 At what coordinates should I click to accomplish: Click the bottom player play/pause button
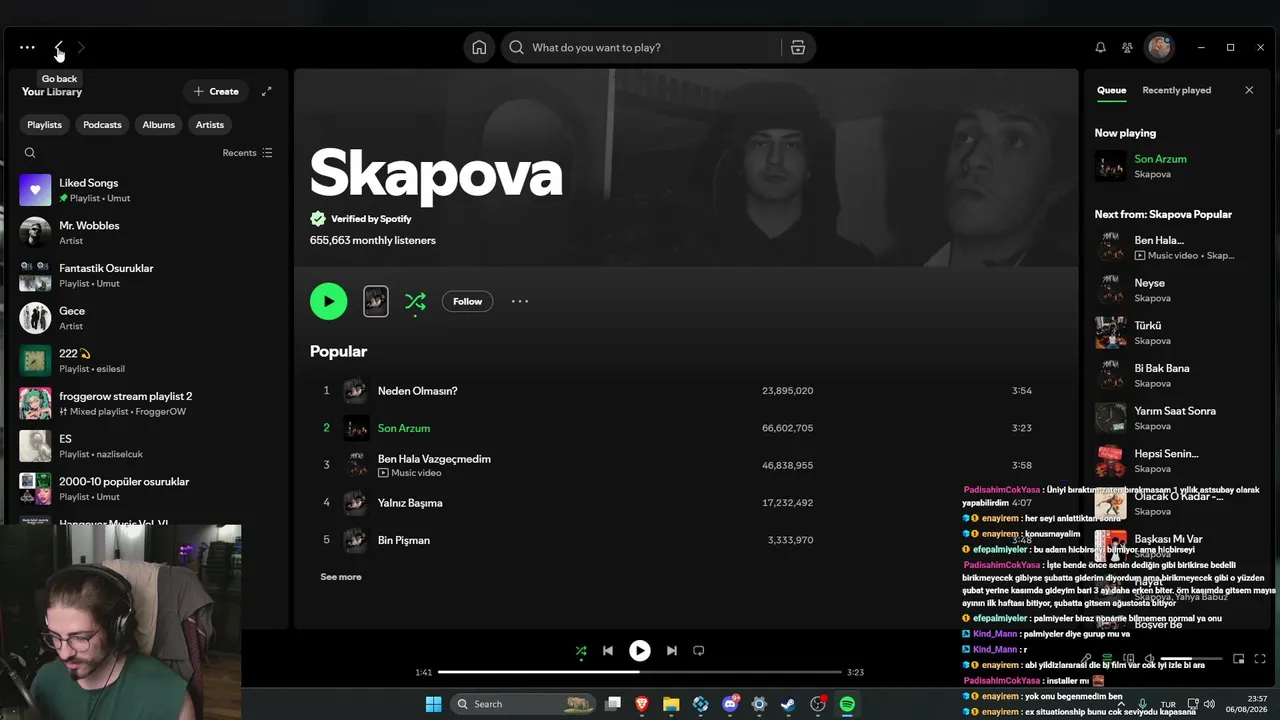point(640,651)
